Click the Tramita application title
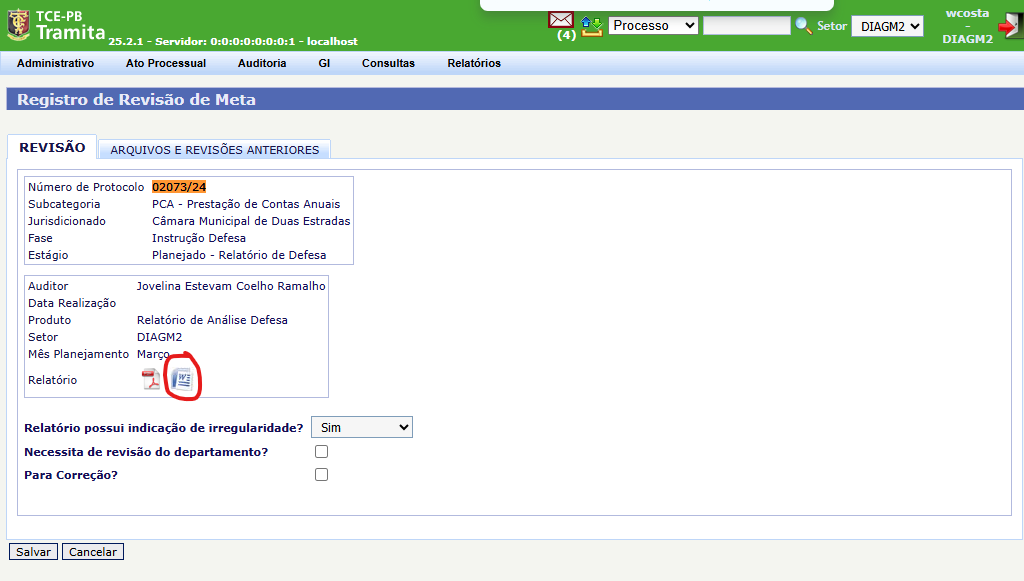Screen dimensions: 1024x581 (x=71, y=32)
